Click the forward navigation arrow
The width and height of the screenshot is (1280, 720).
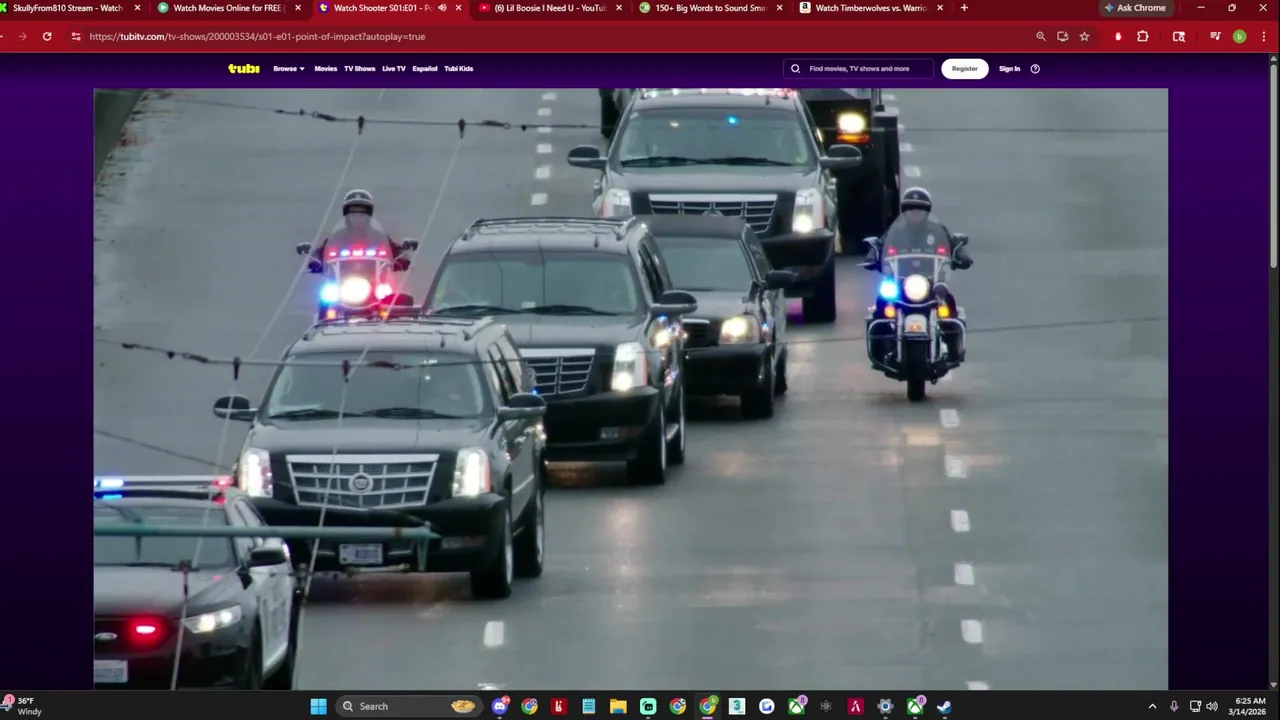click(x=22, y=36)
